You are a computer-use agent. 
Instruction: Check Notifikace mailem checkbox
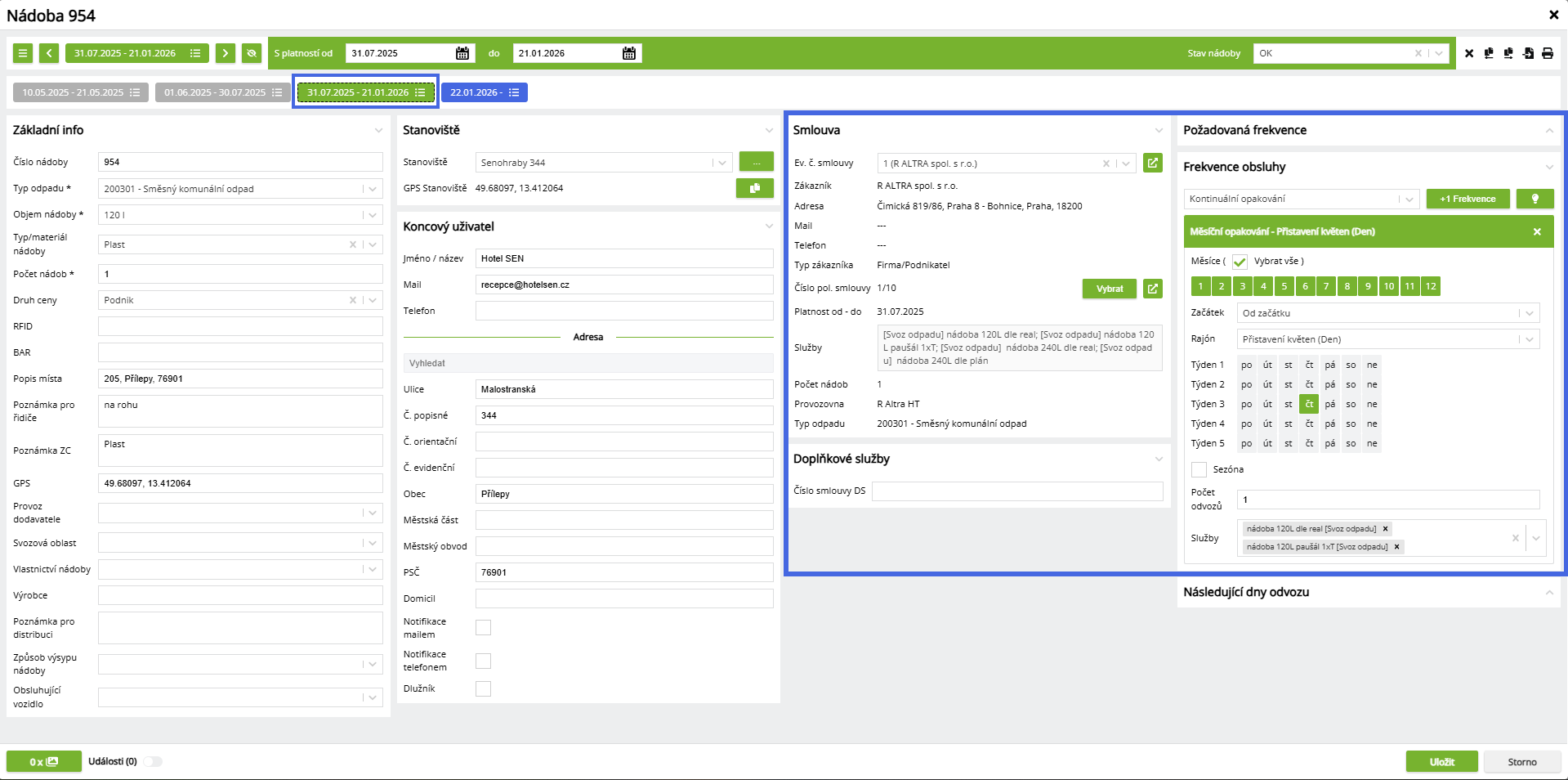point(484,627)
